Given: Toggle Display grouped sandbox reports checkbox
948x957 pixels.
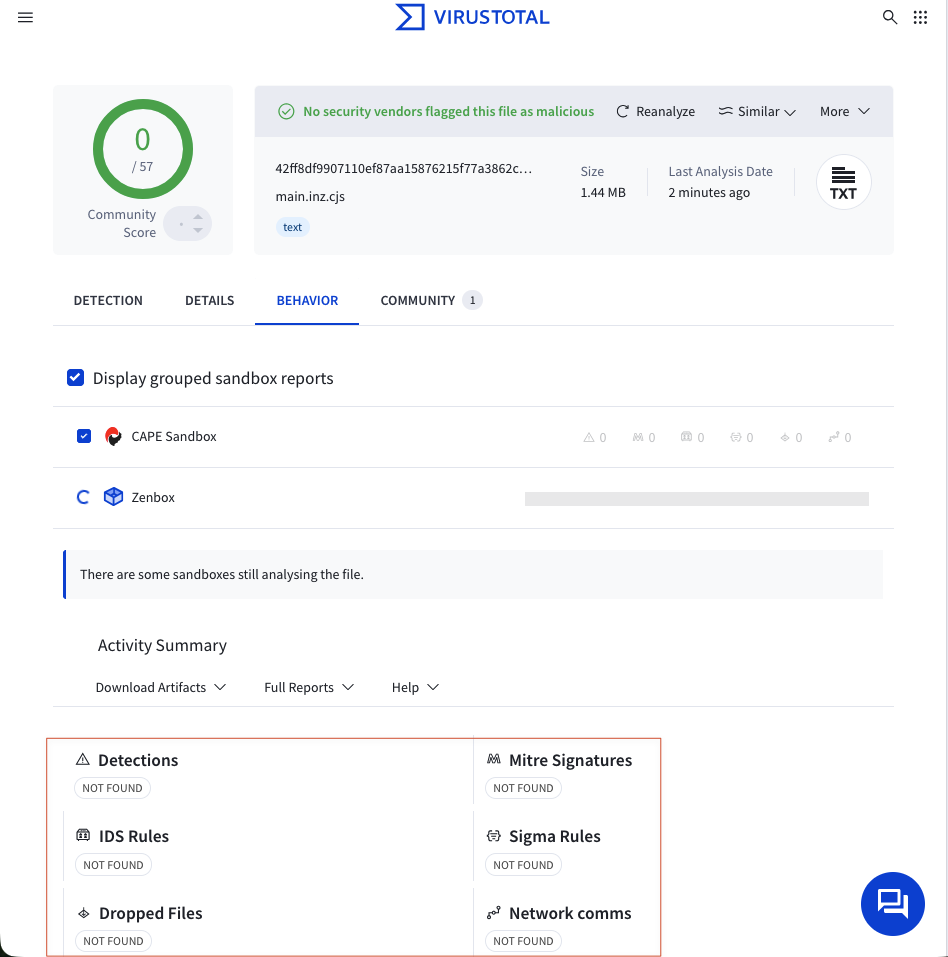Looking at the screenshot, I should (x=75, y=378).
